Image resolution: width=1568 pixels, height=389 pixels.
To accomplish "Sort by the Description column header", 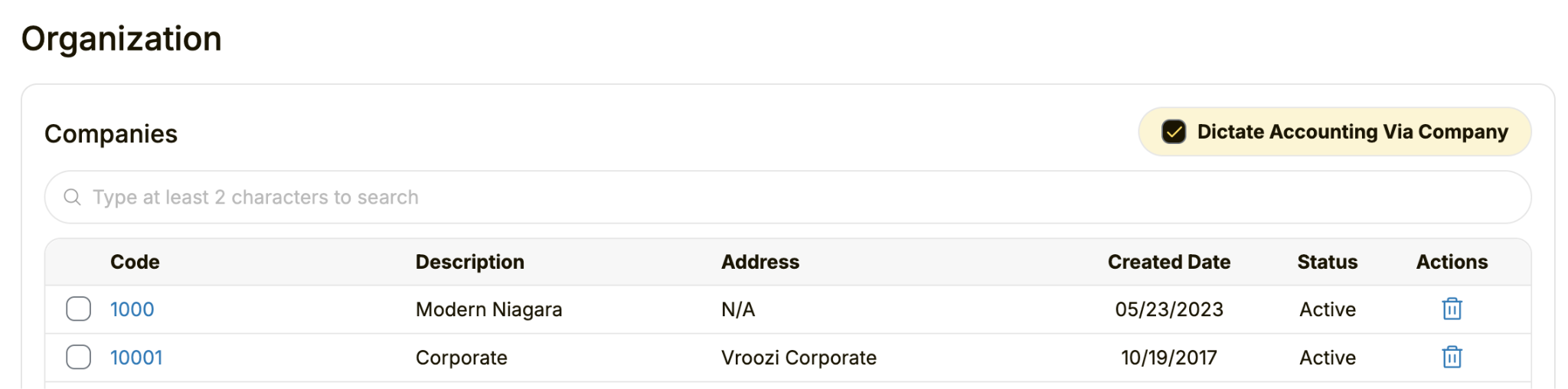I will pos(469,262).
